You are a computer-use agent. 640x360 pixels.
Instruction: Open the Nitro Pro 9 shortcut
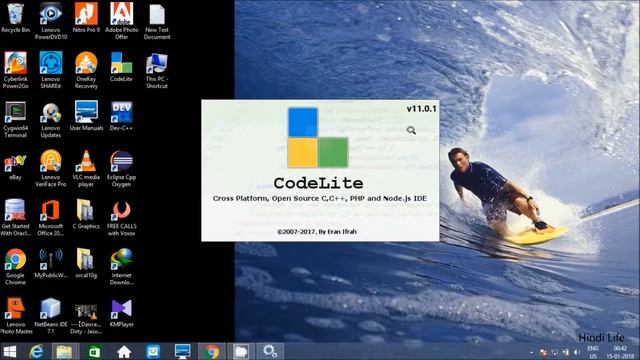click(86, 18)
